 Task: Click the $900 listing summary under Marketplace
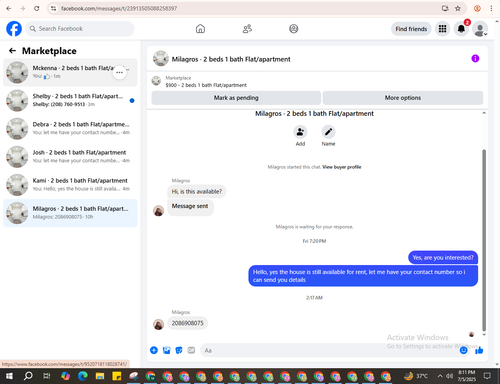coord(206,85)
